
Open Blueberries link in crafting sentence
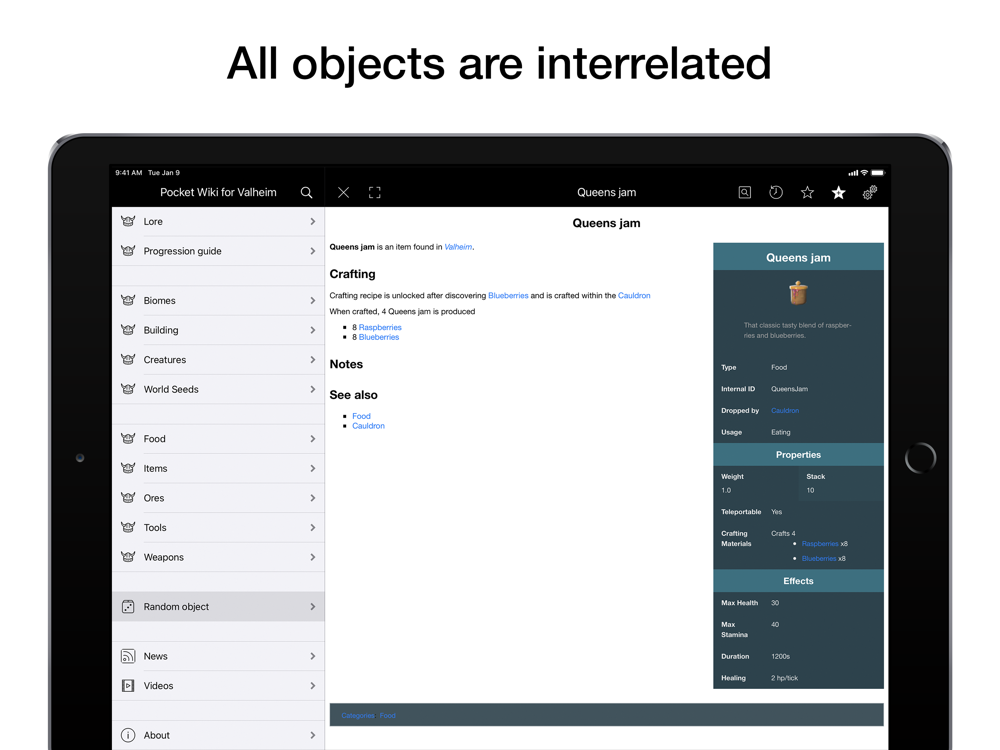(508, 295)
